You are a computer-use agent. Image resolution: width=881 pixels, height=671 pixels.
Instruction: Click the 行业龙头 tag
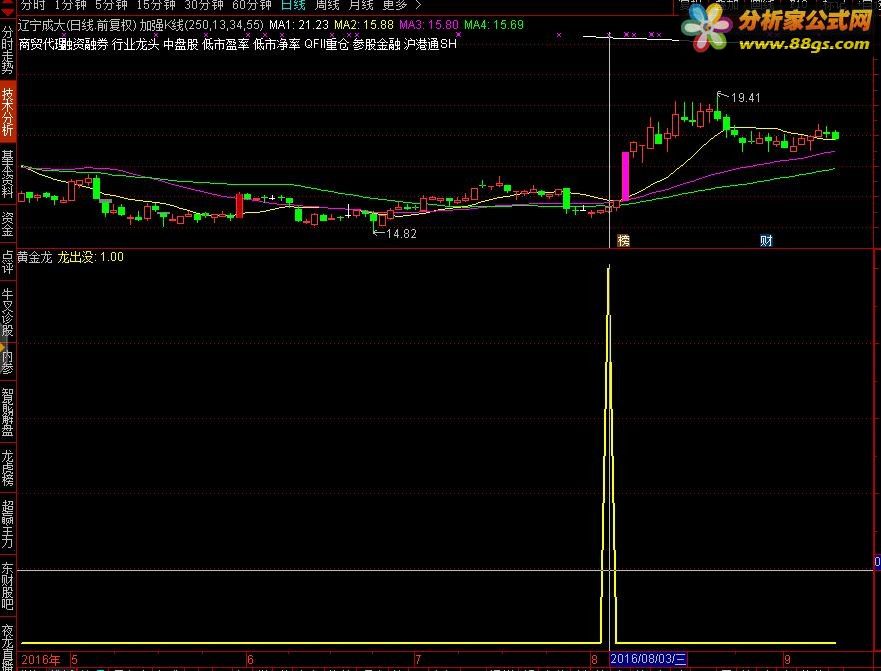(136, 44)
